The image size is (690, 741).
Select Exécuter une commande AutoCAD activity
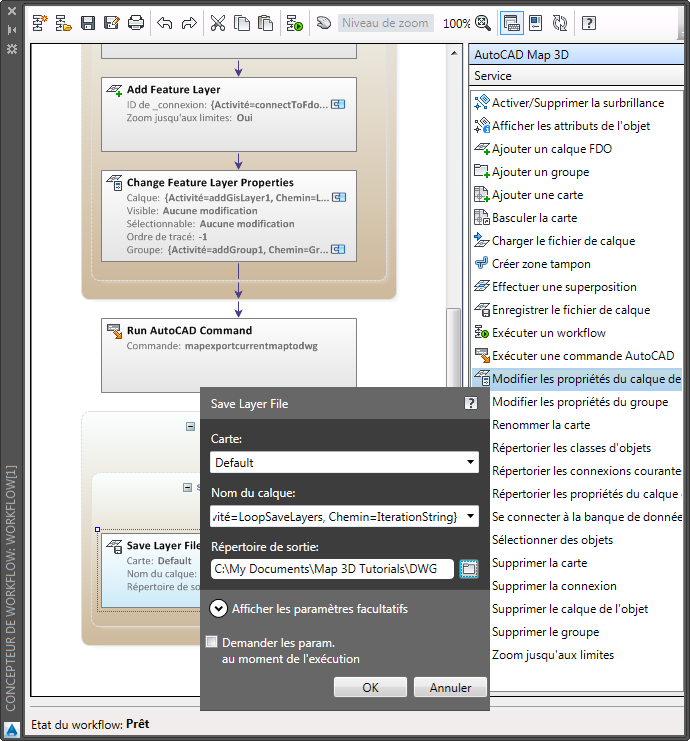(x=577, y=356)
